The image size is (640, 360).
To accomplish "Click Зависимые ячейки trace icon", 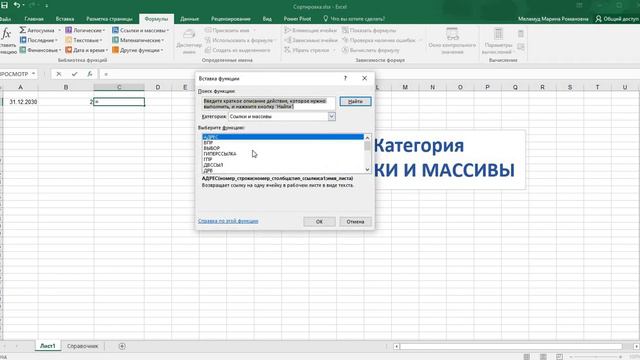I will pyautogui.click(x=287, y=40).
